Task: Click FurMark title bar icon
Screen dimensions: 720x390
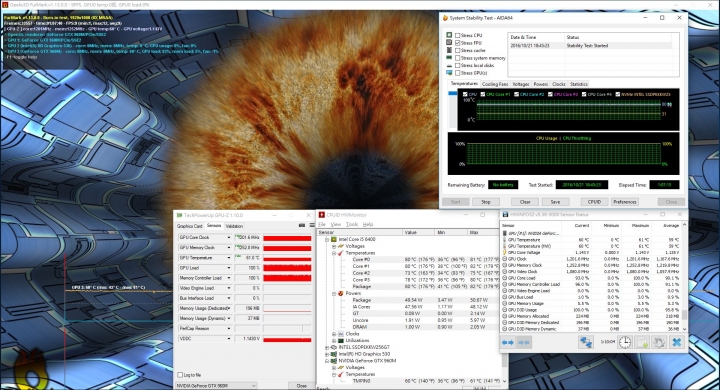Action: coord(5,5)
